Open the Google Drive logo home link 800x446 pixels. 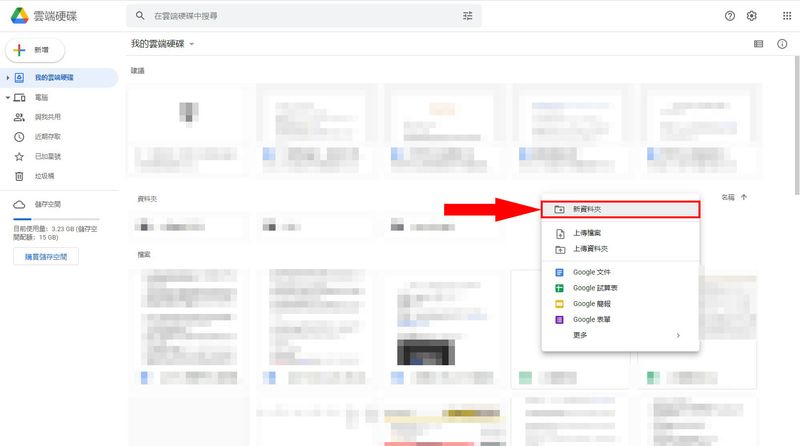pyautogui.click(x=44, y=16)
